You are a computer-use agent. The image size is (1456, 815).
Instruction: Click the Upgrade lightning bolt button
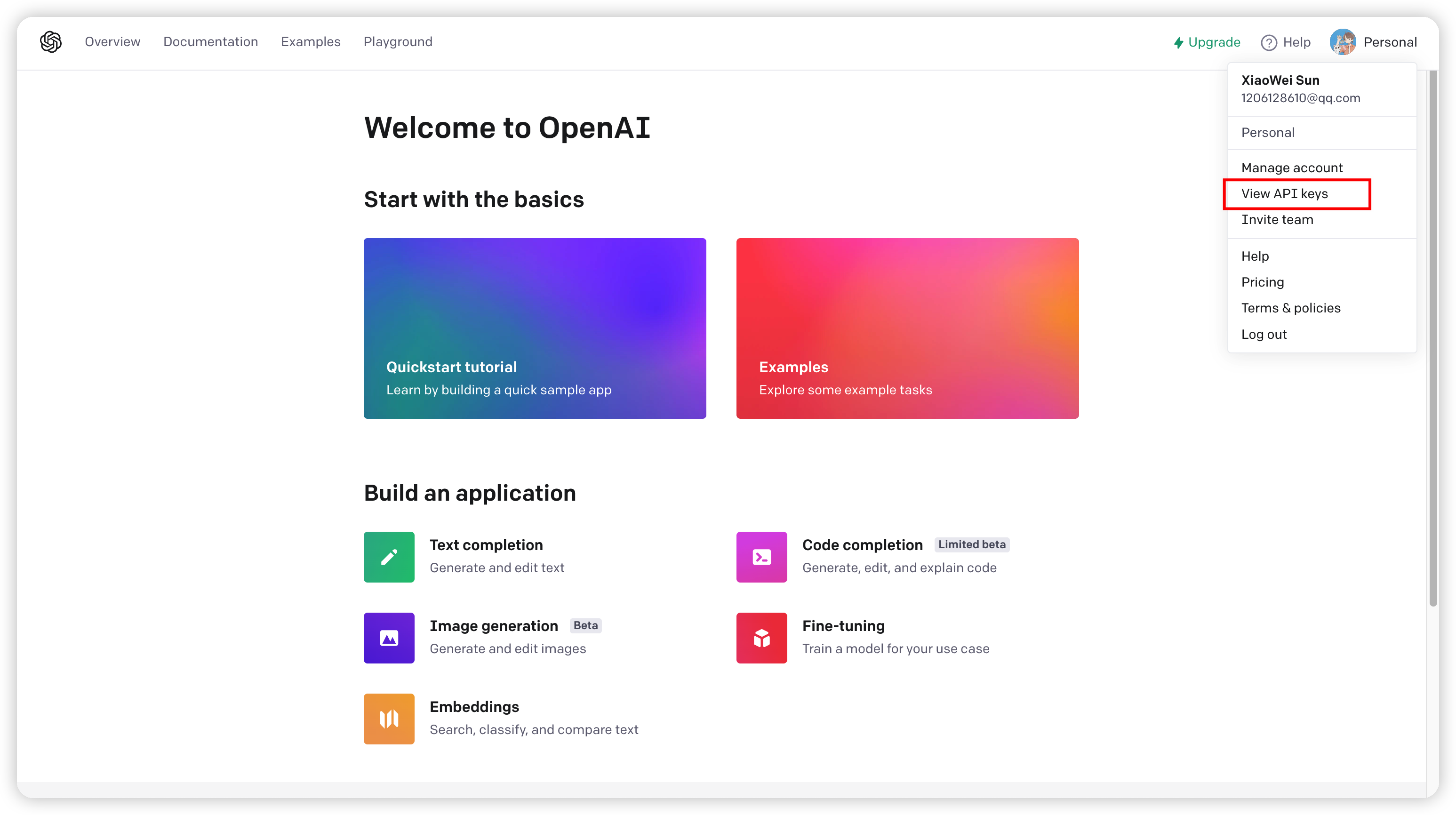[x=1207, y=42]
